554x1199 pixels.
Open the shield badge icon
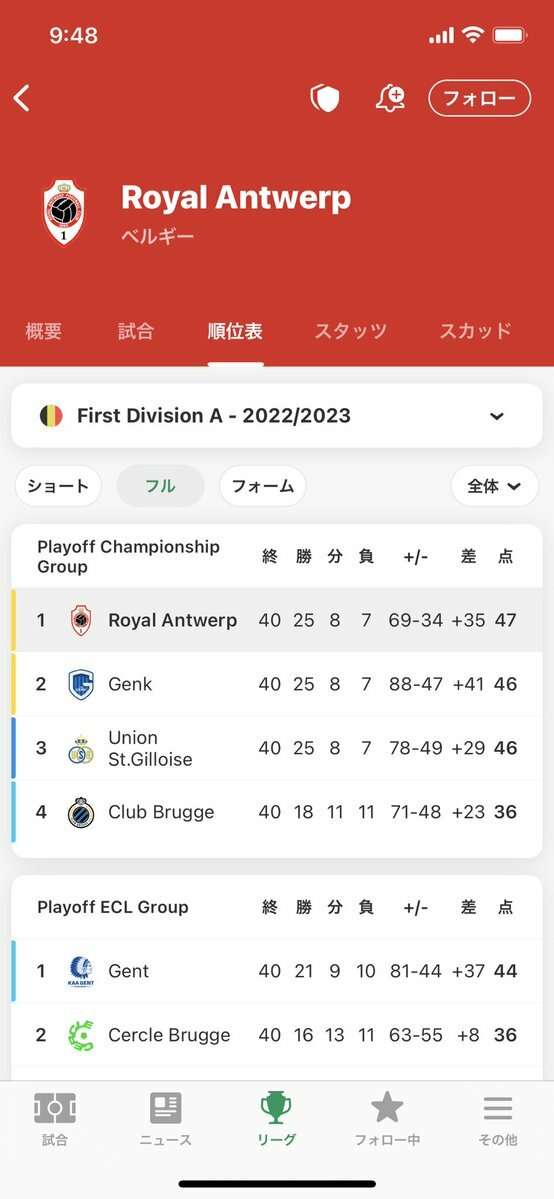(324, 98)
